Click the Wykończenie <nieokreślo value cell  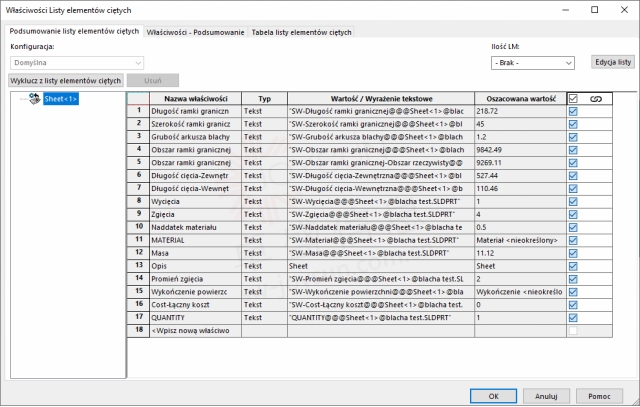[x=520, y=292]
